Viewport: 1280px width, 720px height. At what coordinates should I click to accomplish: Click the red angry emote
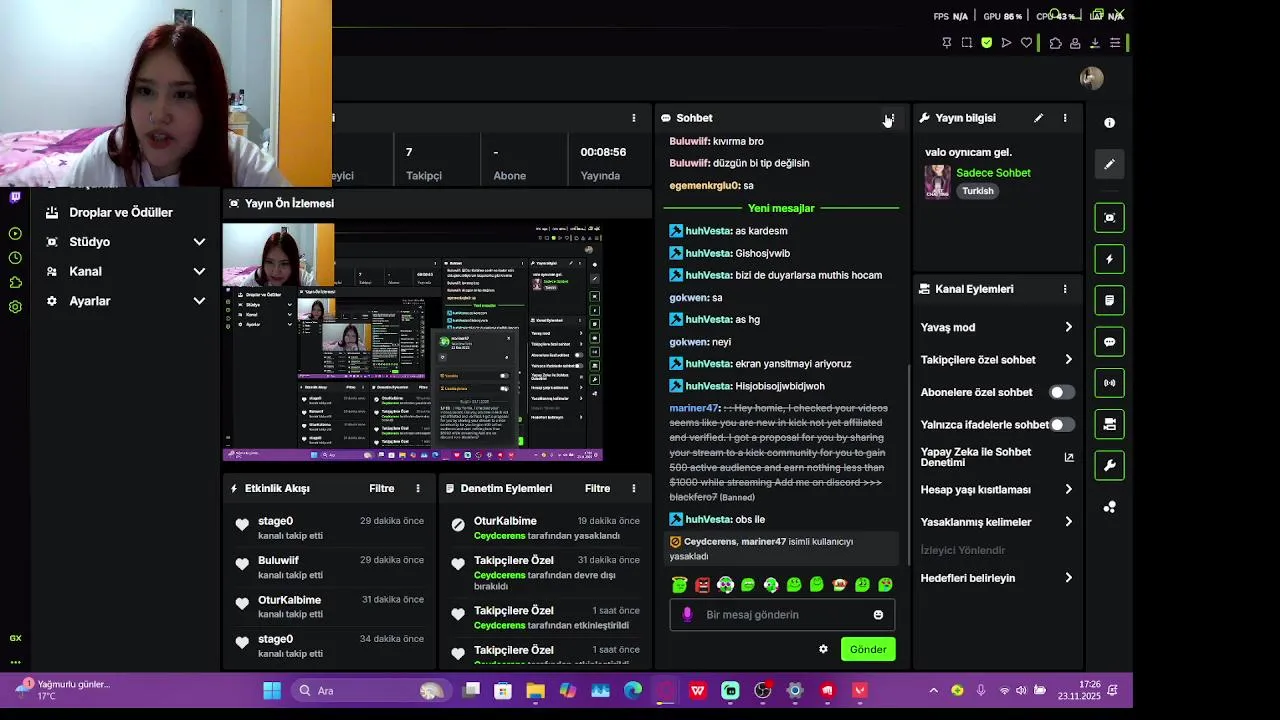click(702, 585)
